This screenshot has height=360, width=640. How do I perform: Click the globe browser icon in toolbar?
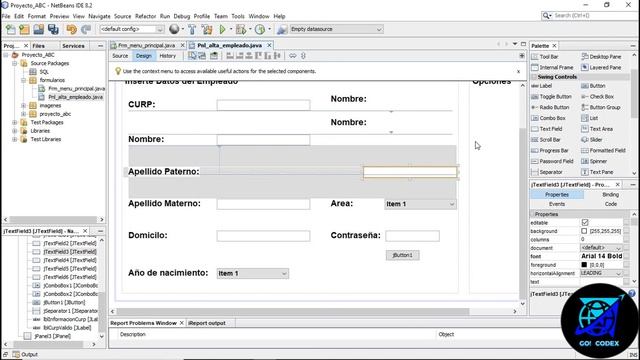coord(174,29)
